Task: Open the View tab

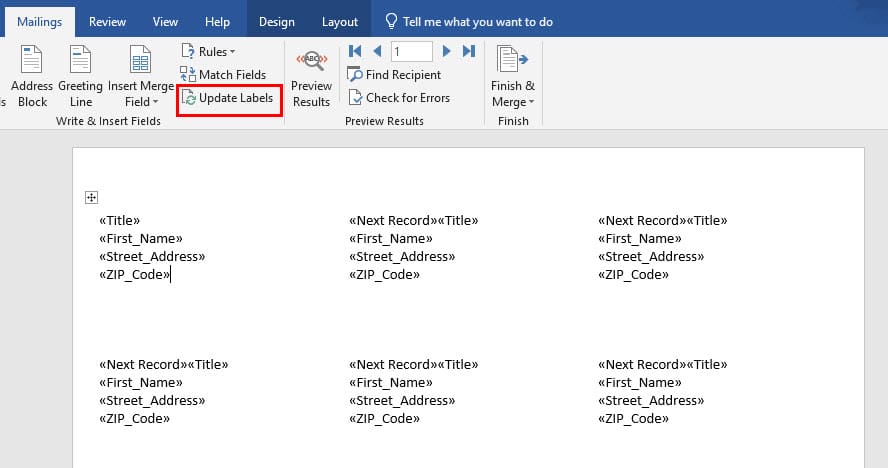Action: point(165,22)
